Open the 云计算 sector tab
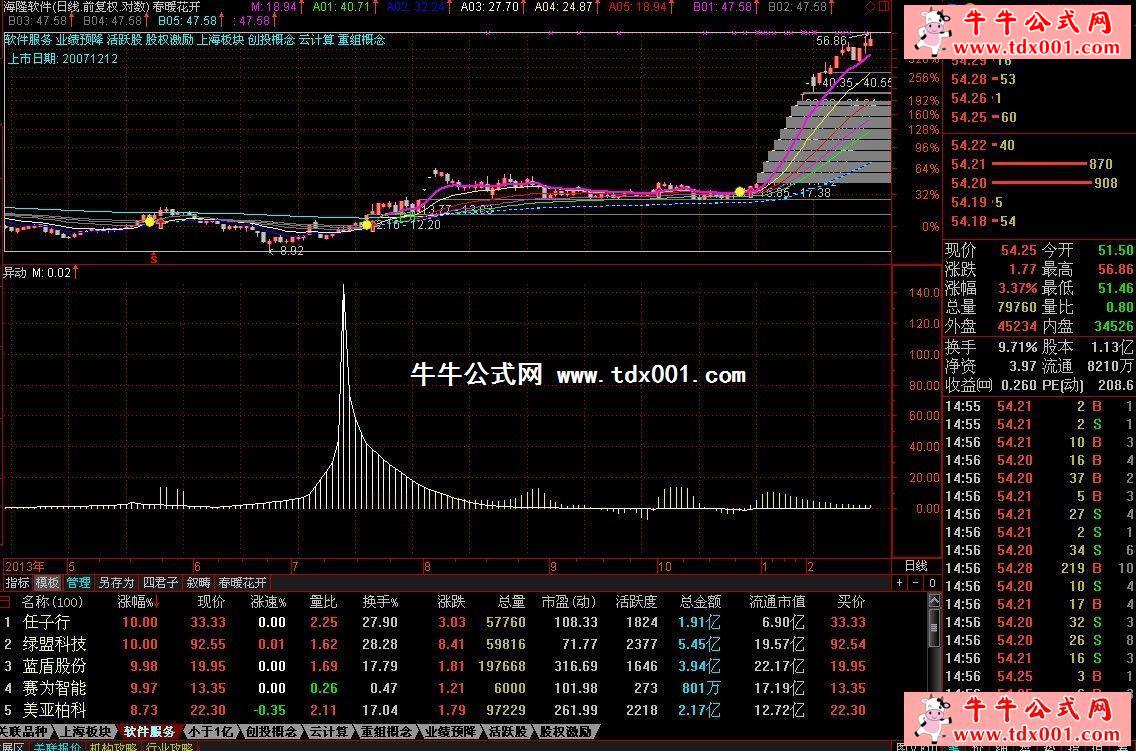Viewport: 1136px width, 751px height. point(328,732)
